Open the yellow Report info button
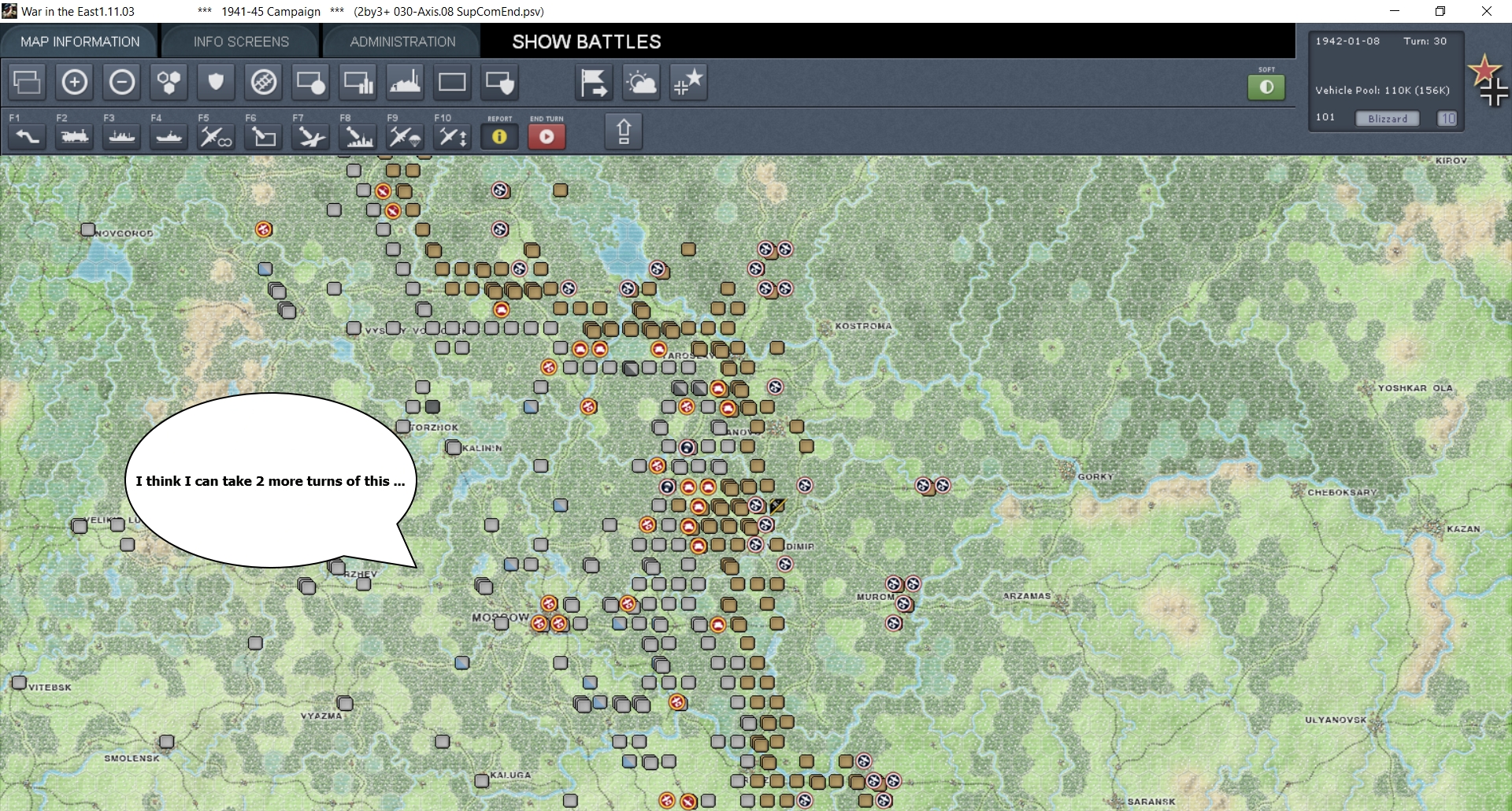 tap(499, 136)
